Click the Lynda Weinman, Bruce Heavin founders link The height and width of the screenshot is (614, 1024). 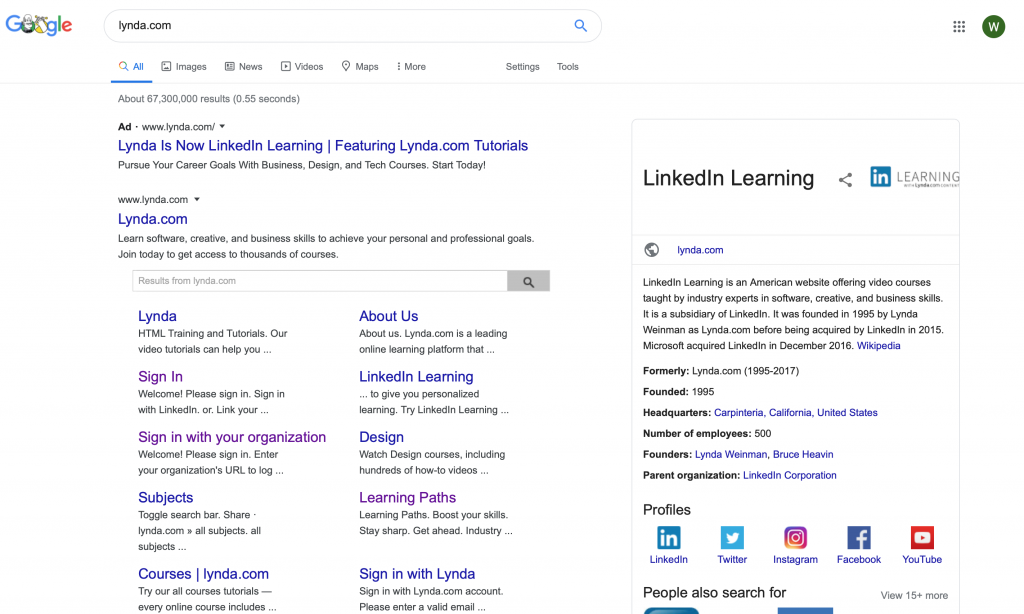pos(764,455)
